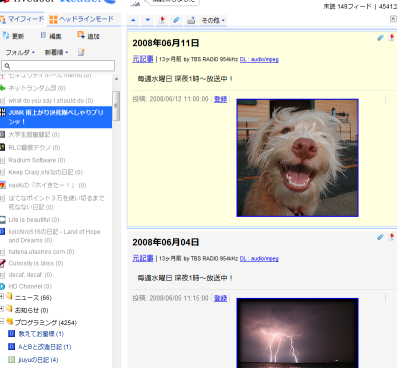
Task: Click the clip icon in the top toolbar
Action: (x=176, y=20)
